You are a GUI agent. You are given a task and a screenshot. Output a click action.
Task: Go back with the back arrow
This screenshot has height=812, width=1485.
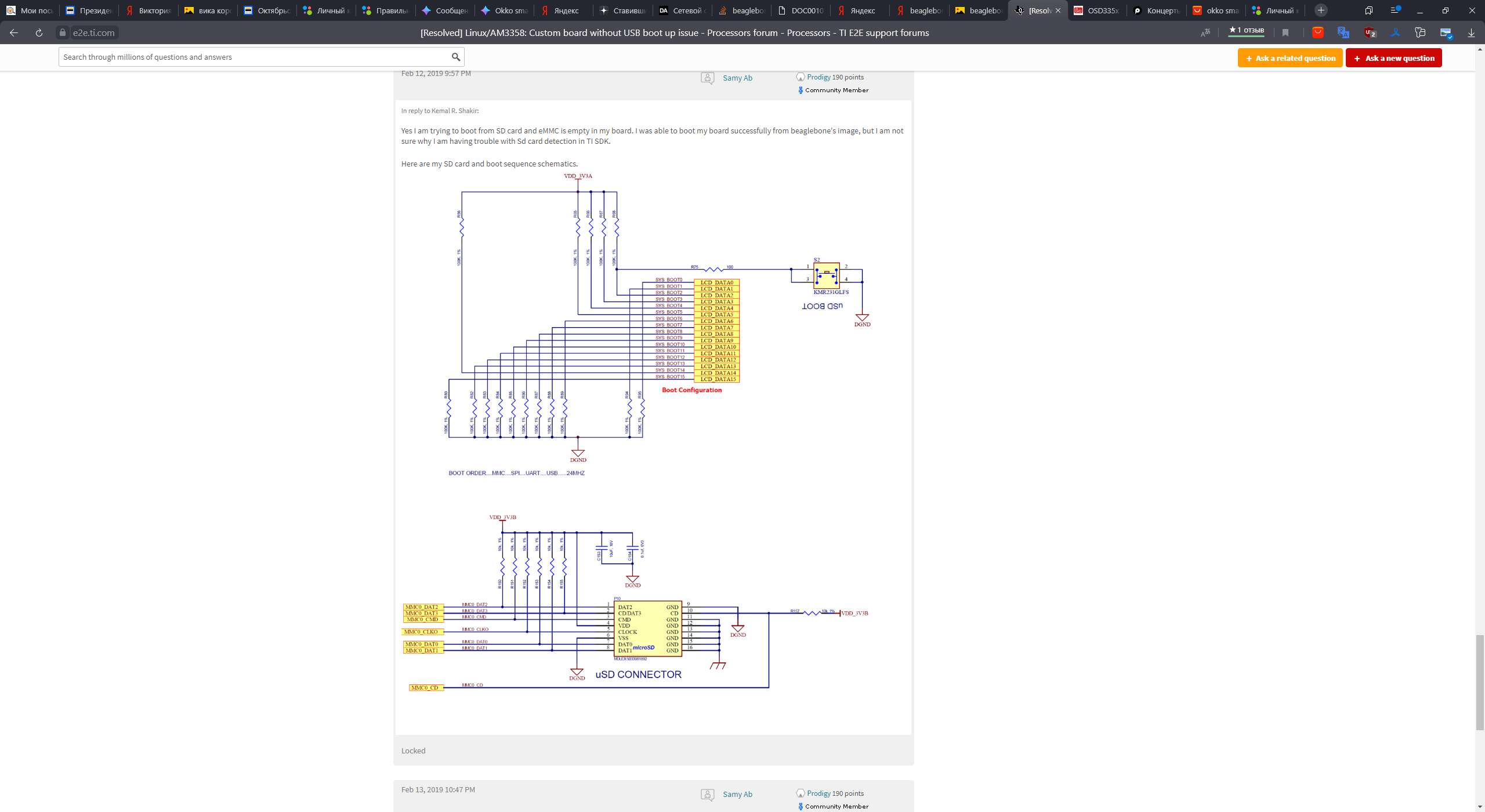[x=14, y=33]
